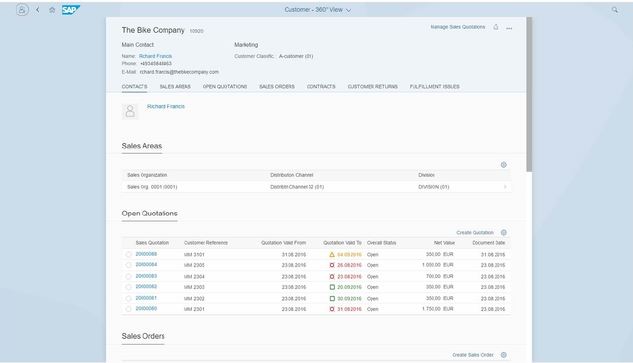Click the Distribution Channel 02 (01) cell

(297, 187)
